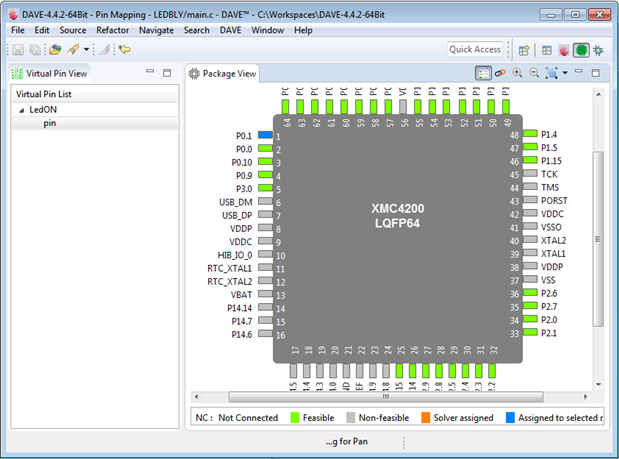The width and height of the screenshot is (619, 459).
Task: Select the pin item under LedON
Action: coord(49,123)
